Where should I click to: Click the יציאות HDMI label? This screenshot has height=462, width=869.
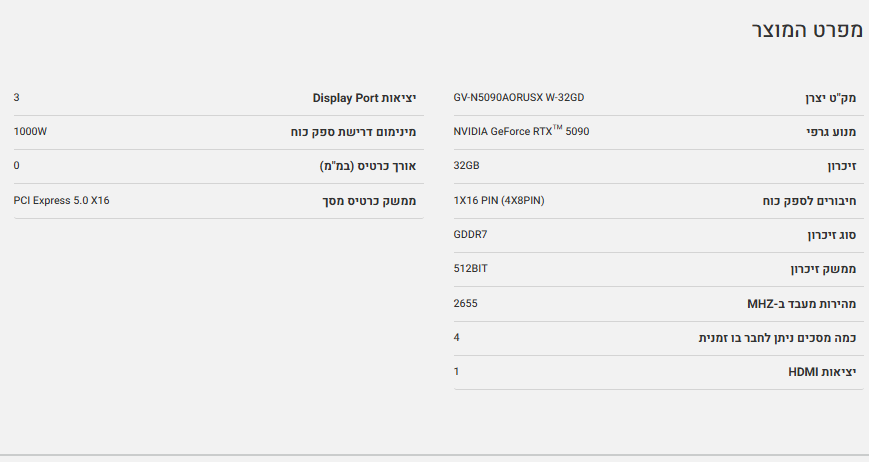822,372
